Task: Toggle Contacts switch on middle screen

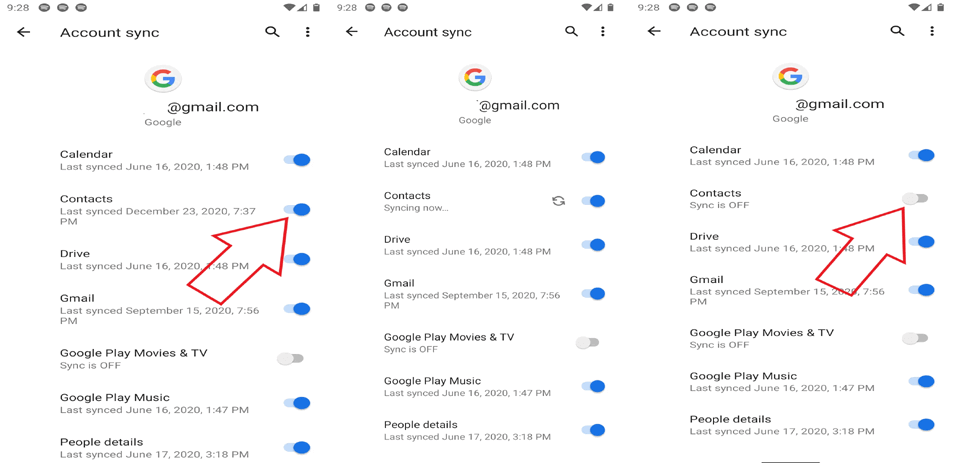Action: (x=593, y=201)
